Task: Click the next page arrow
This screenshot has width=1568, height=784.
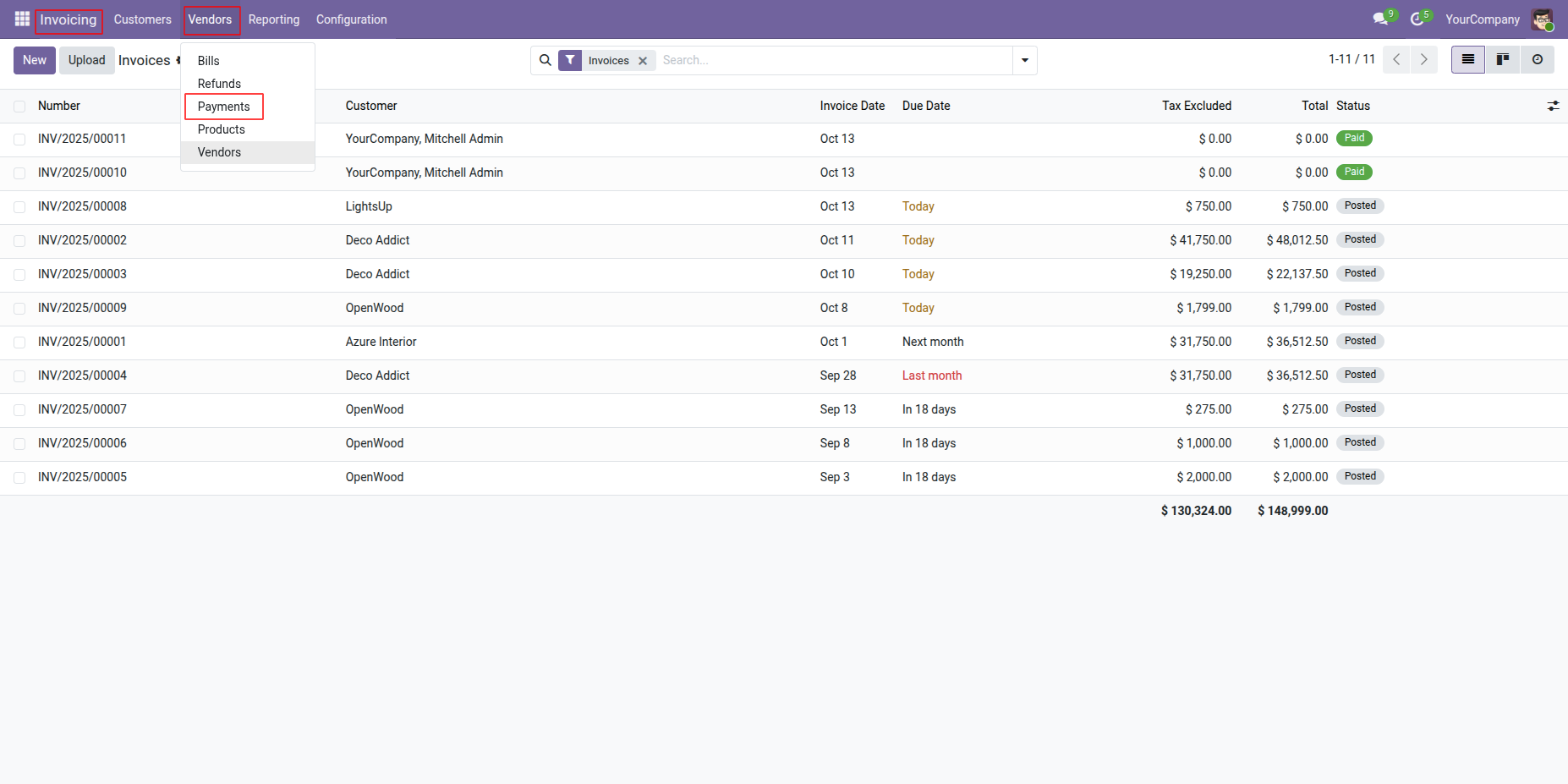Action: pos(1424,60)
